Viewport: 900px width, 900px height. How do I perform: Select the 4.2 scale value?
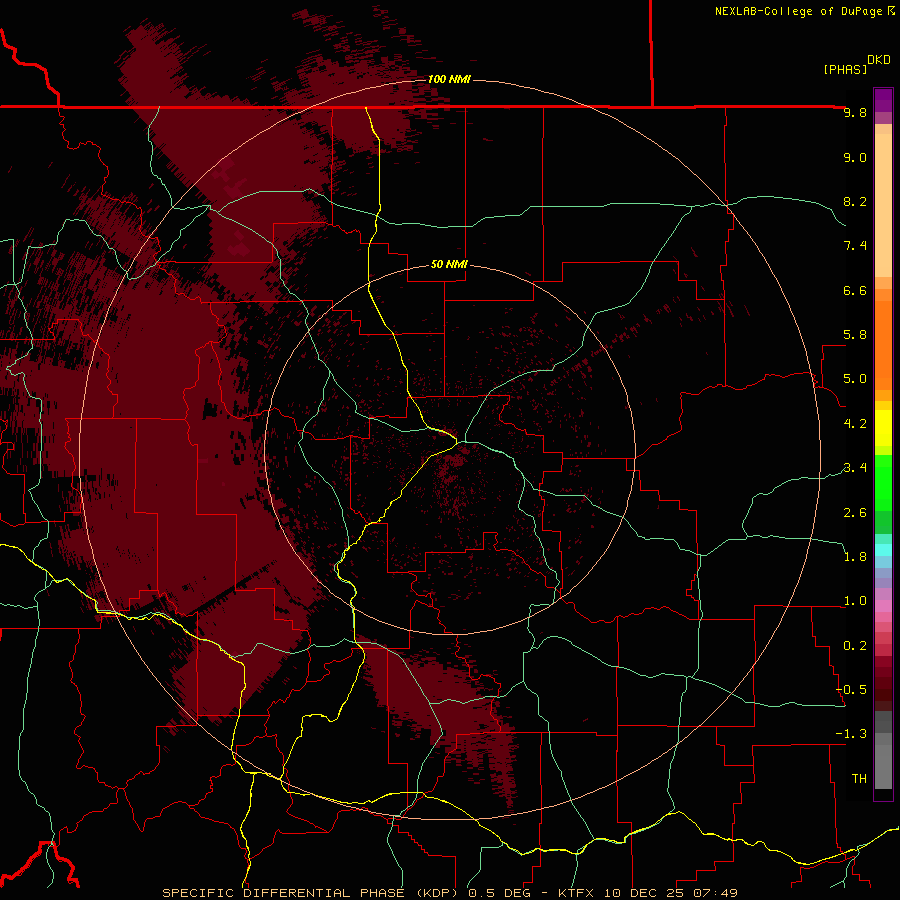pos(855,424)
